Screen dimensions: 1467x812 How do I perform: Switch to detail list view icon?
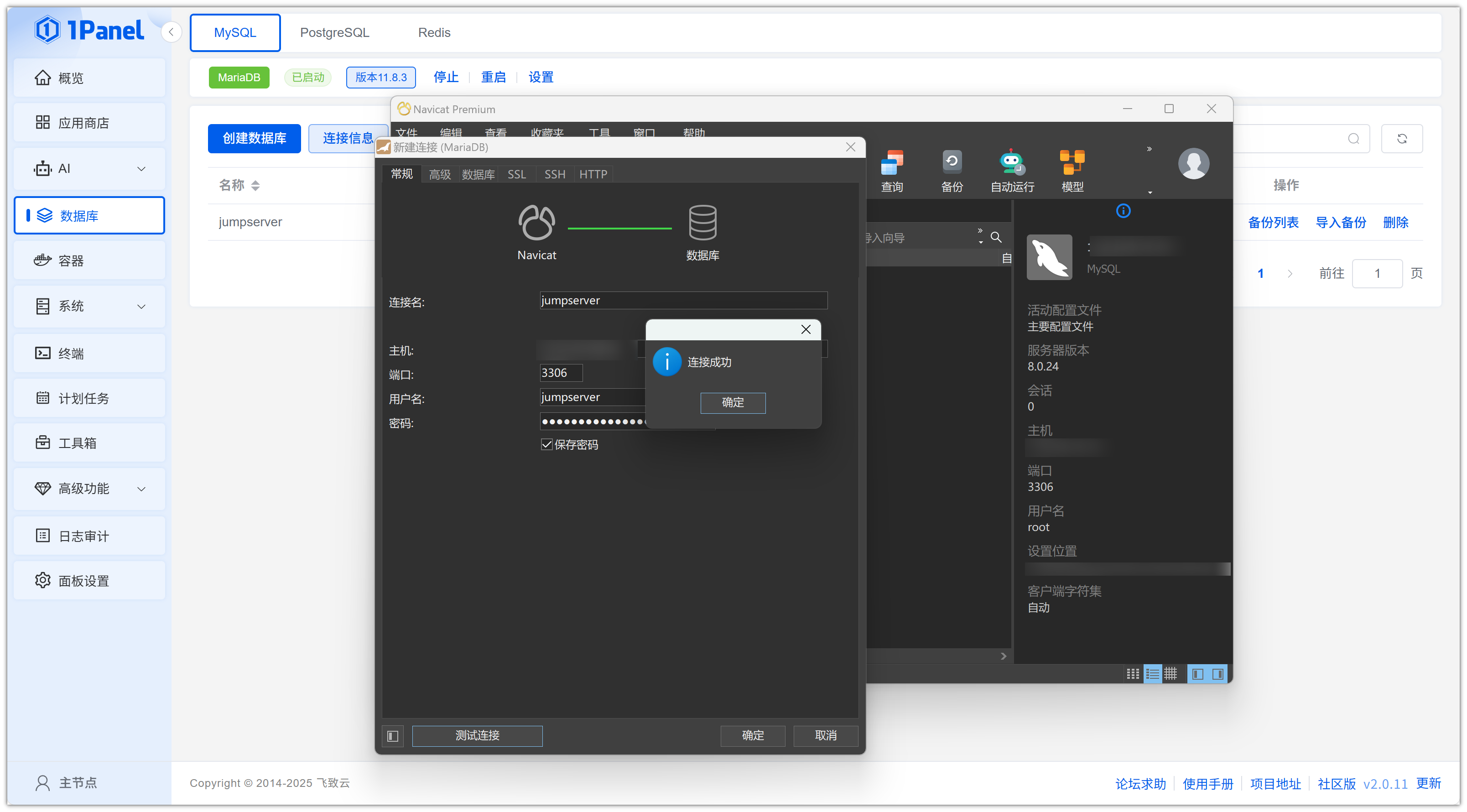pos(1152,674)
